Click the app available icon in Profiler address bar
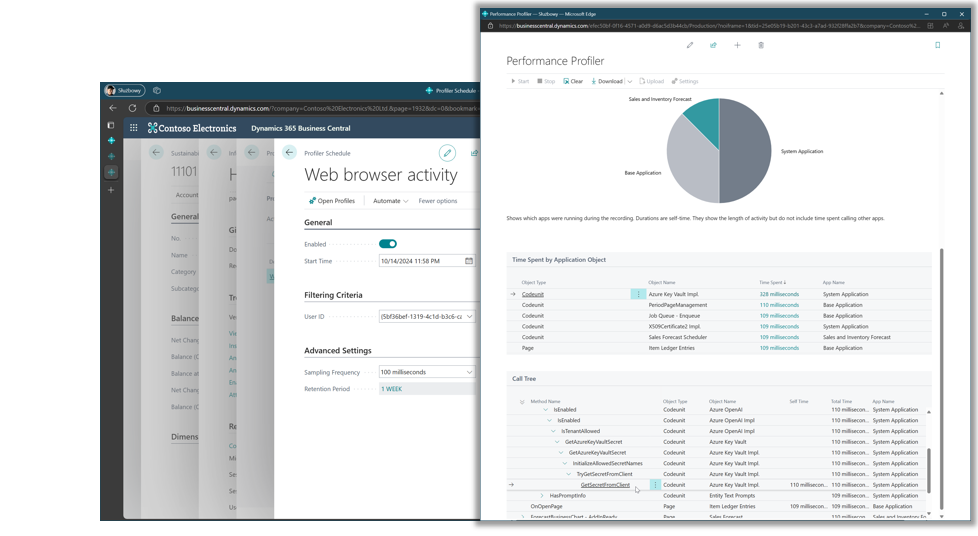 [x=930, y=26]
